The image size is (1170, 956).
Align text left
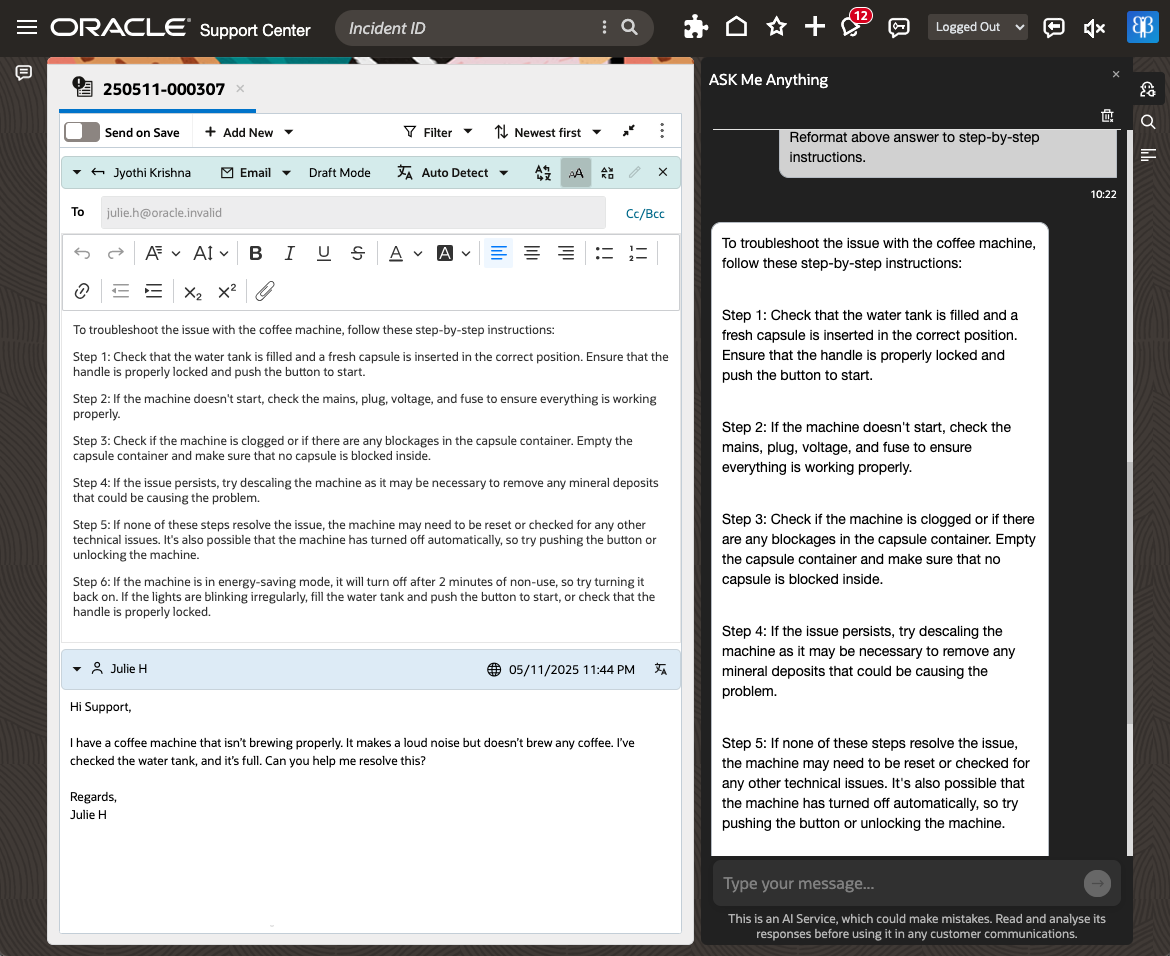pos(498,254)
